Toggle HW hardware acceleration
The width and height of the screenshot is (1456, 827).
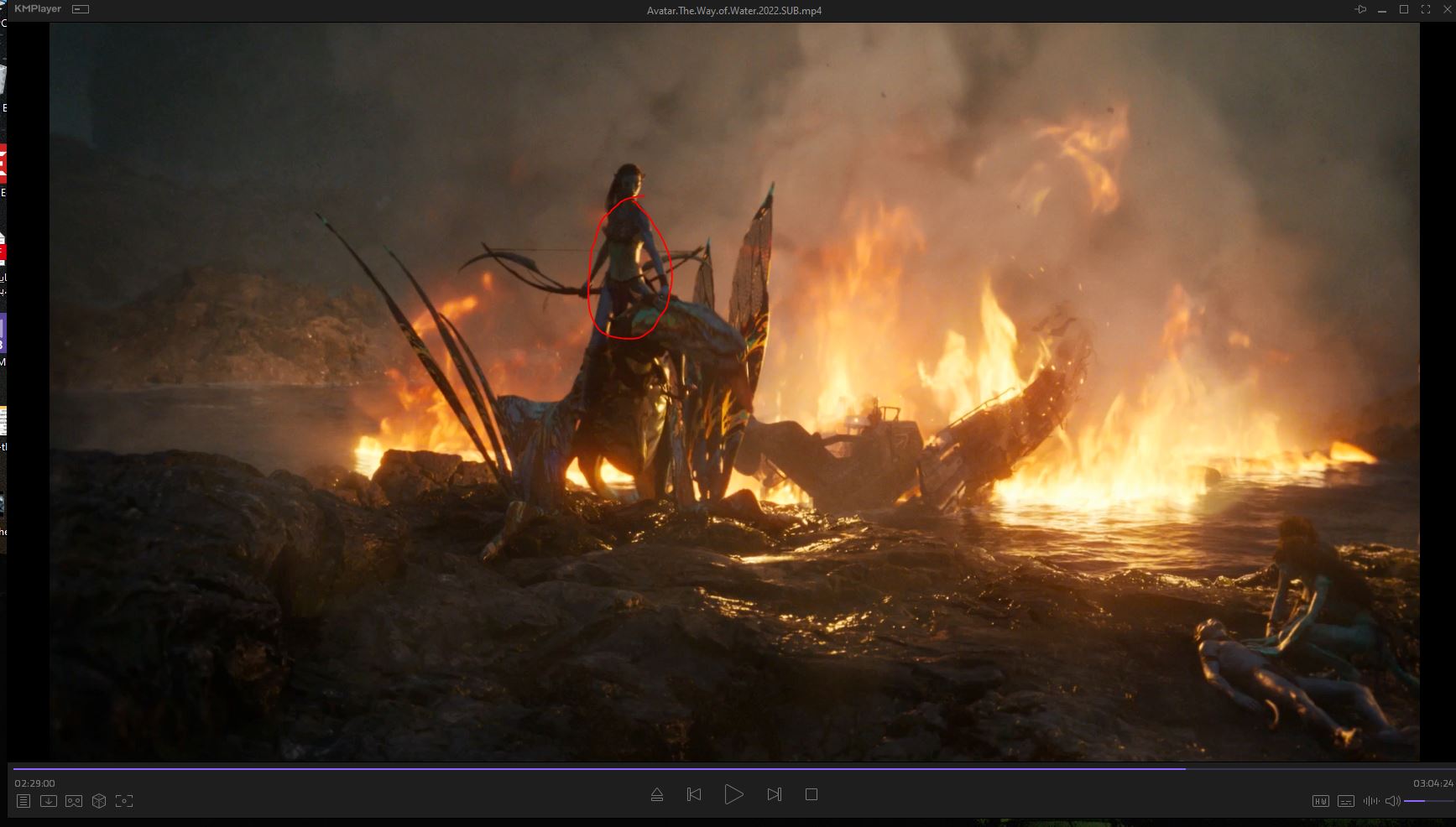click(x=1320, y=801)
